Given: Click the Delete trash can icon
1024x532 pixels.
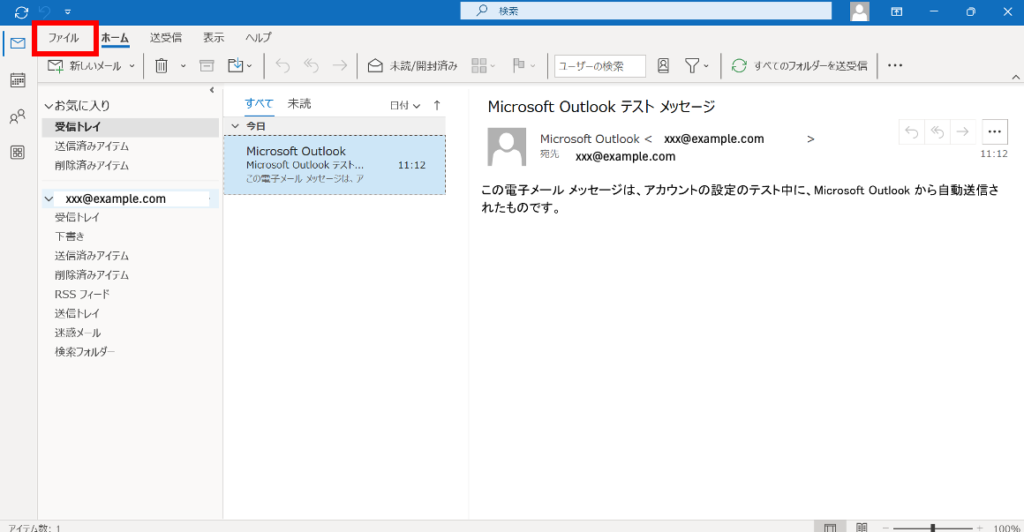Looking at the screenshot, I should click(161, 66).
